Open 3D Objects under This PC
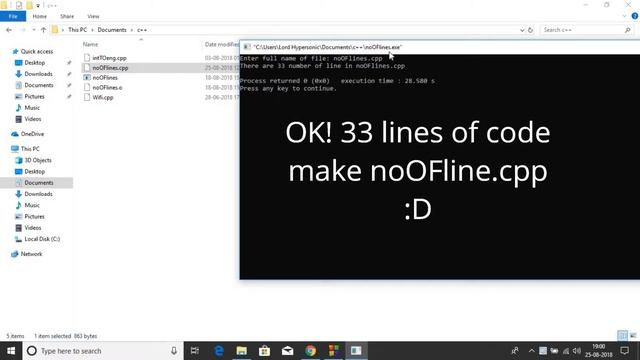This screenshot has width=640, height=360. pyautogui.click(x=38, y=160)
